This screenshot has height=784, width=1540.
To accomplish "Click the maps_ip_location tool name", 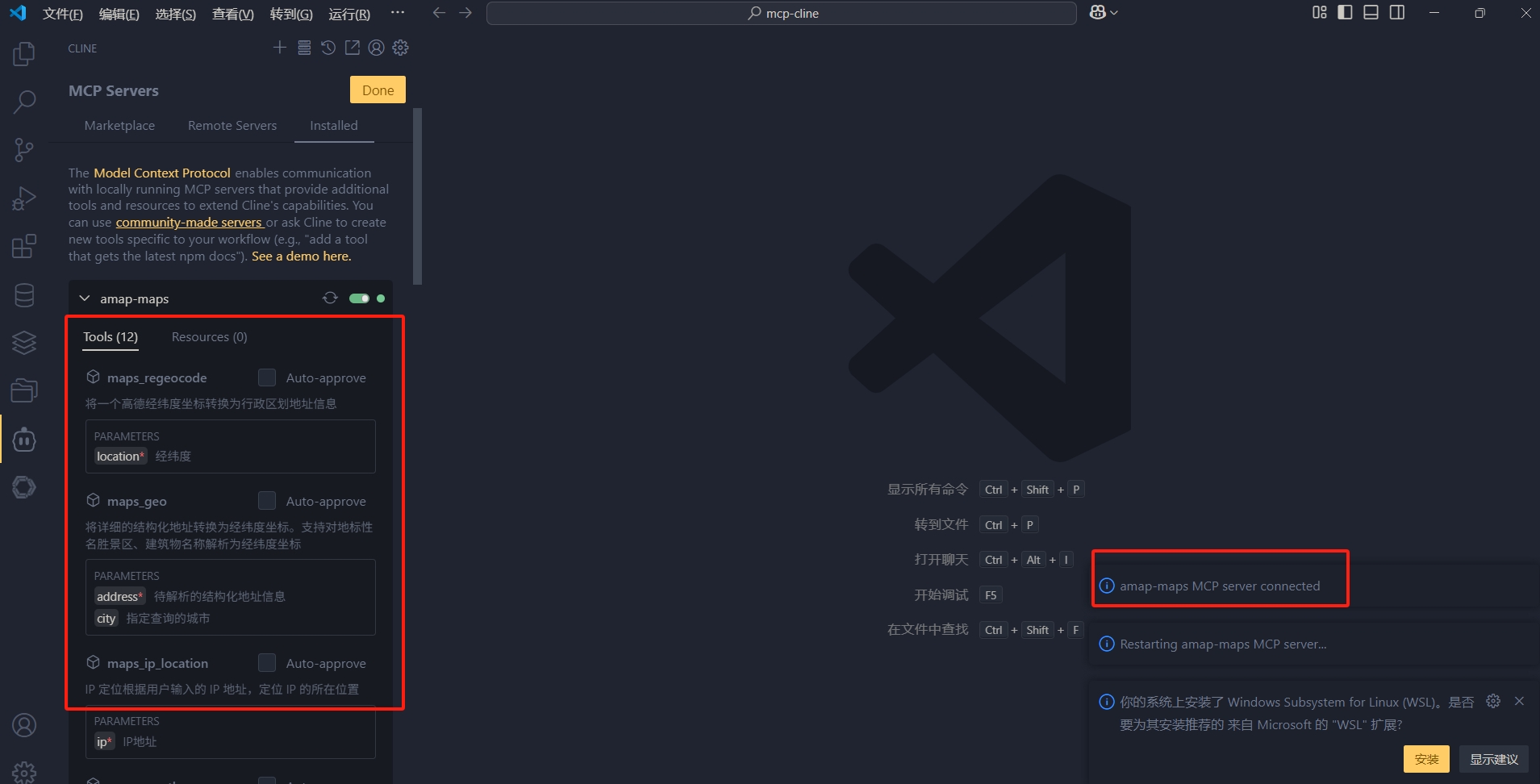I will [x=157, y=664].
